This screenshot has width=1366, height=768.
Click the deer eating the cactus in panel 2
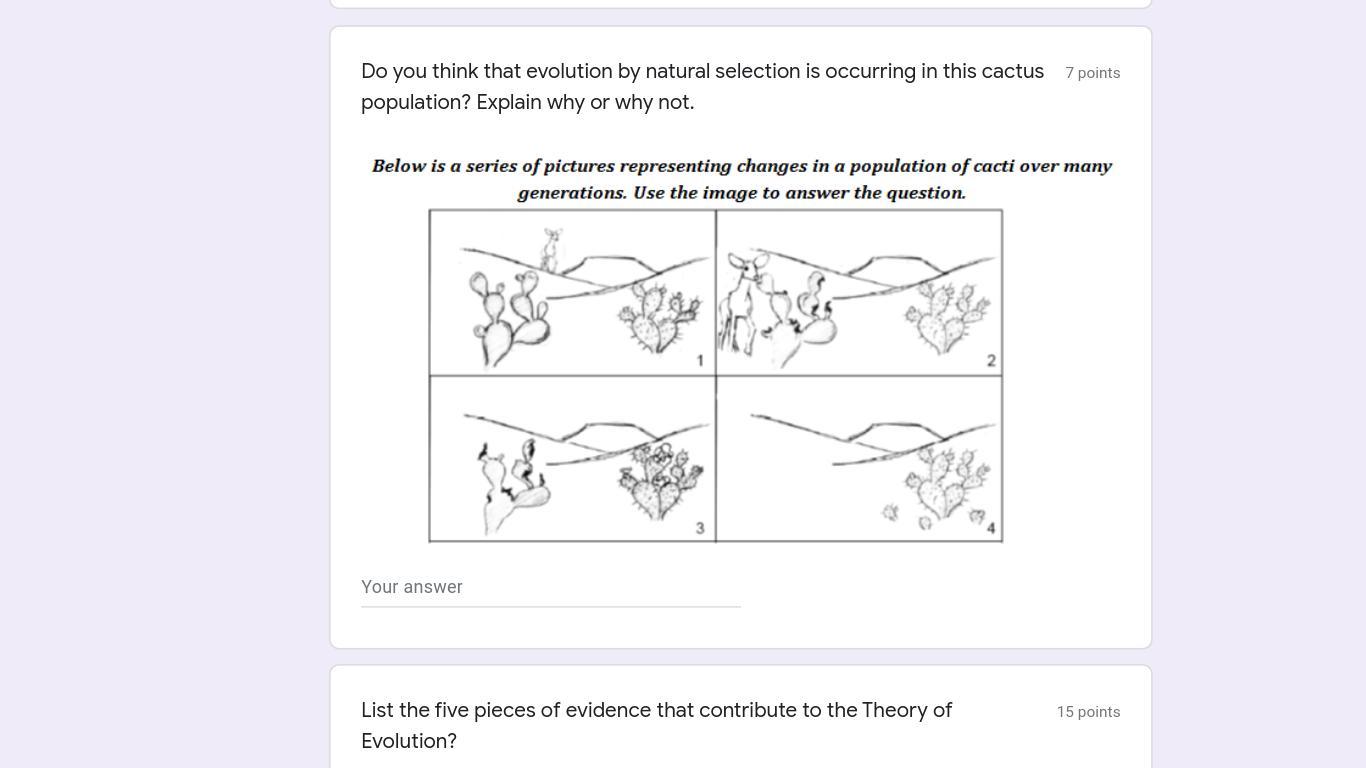[x=743, y=298]
